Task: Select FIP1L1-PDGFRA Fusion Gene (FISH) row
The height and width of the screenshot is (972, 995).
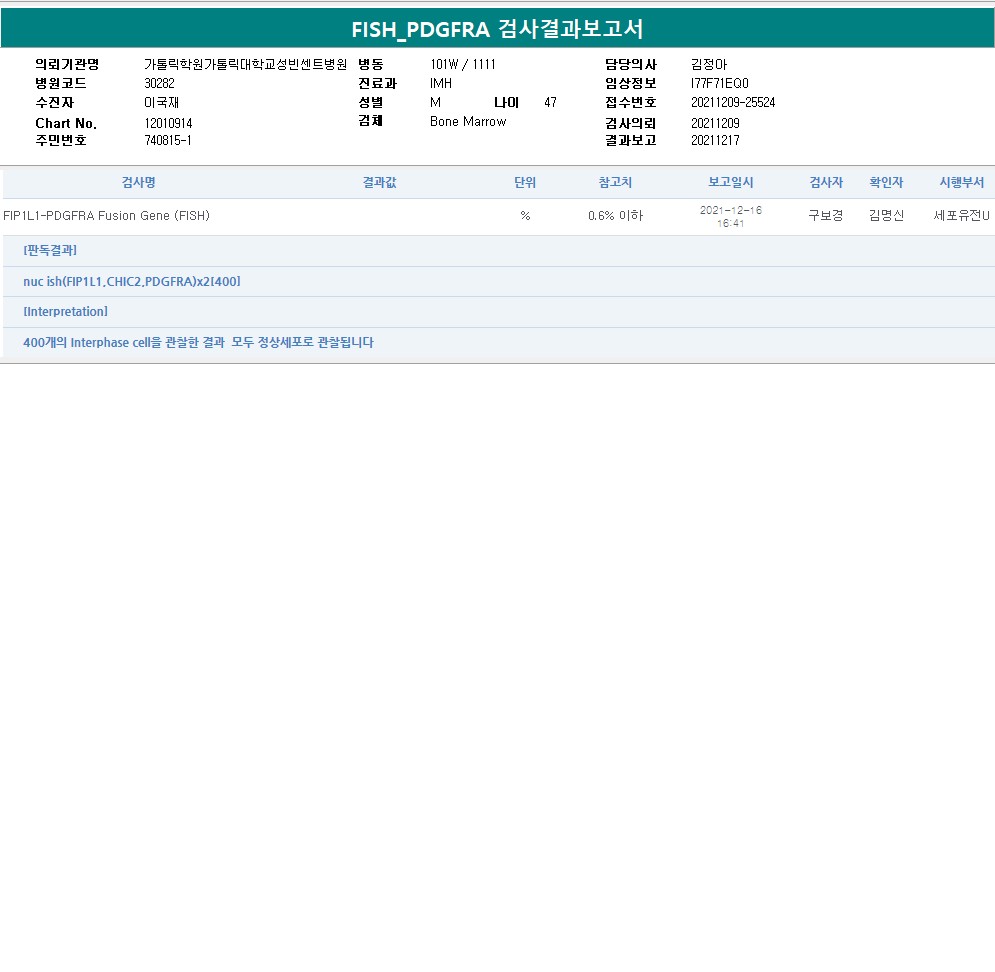Action: (x=498, y=216)
